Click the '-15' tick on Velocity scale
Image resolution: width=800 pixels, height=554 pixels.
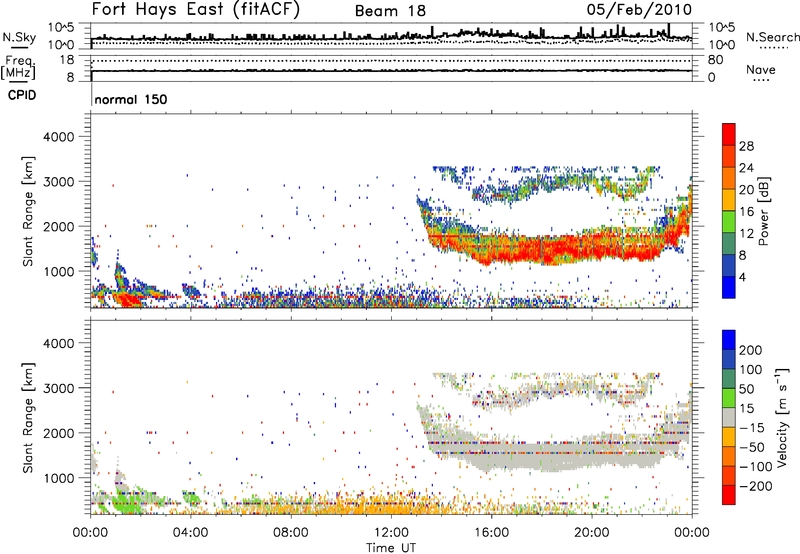[x=752, y=428]
